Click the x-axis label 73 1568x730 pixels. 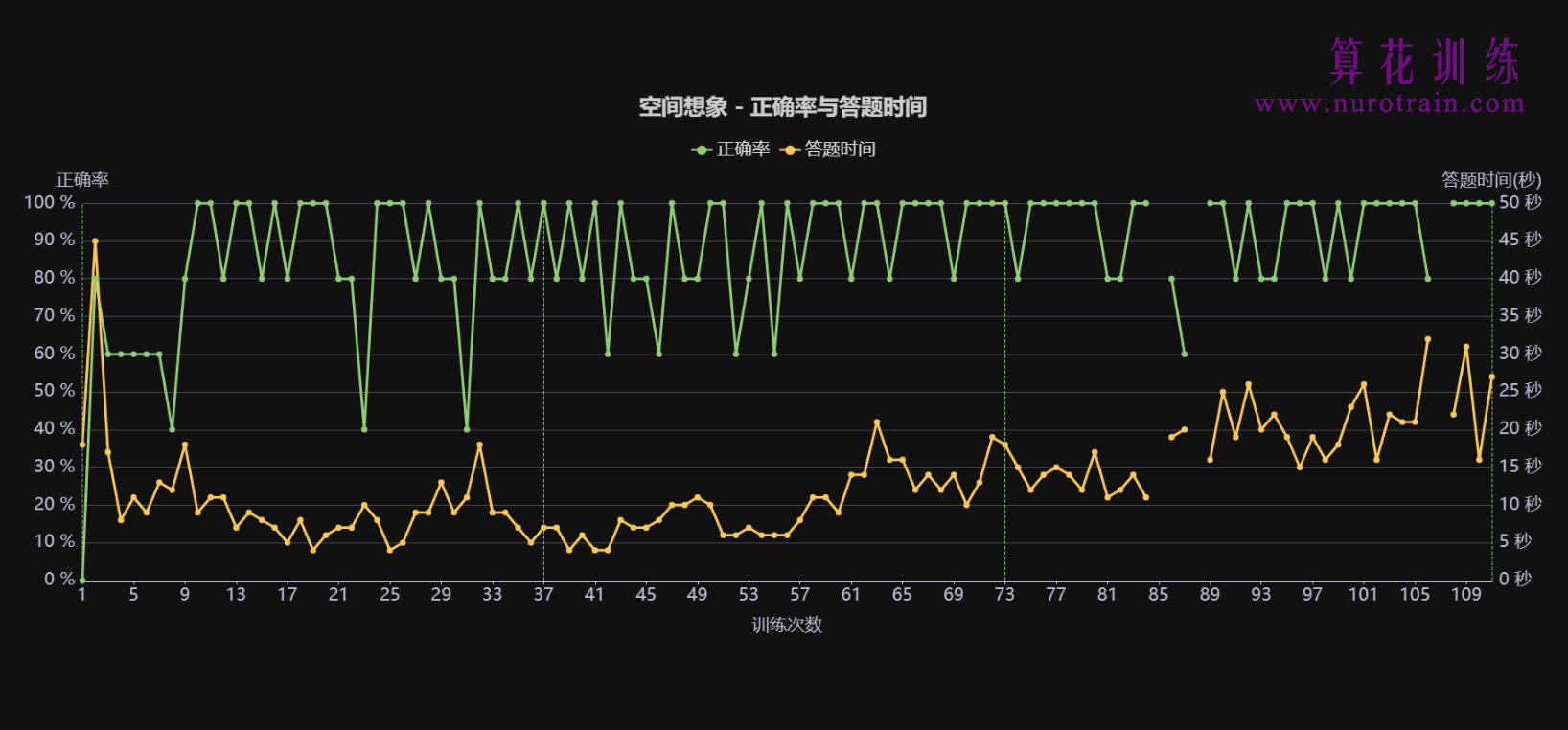[1004, 595]
